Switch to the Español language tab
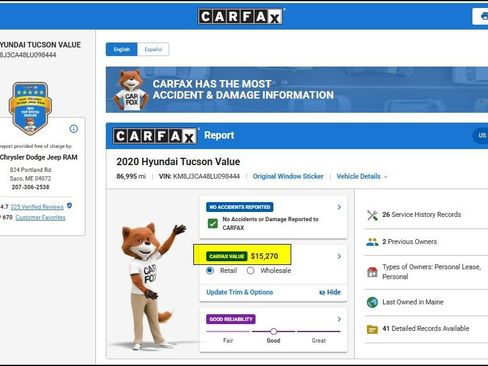The image size is (488, 366). click(153, 49)
